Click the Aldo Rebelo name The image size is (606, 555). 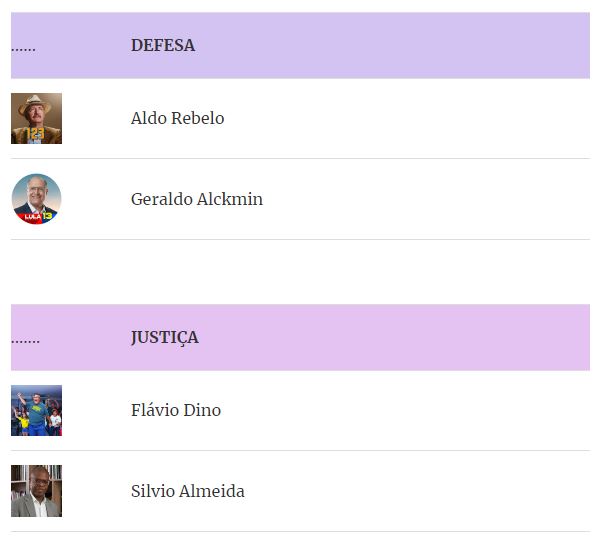tap(177, 118)
